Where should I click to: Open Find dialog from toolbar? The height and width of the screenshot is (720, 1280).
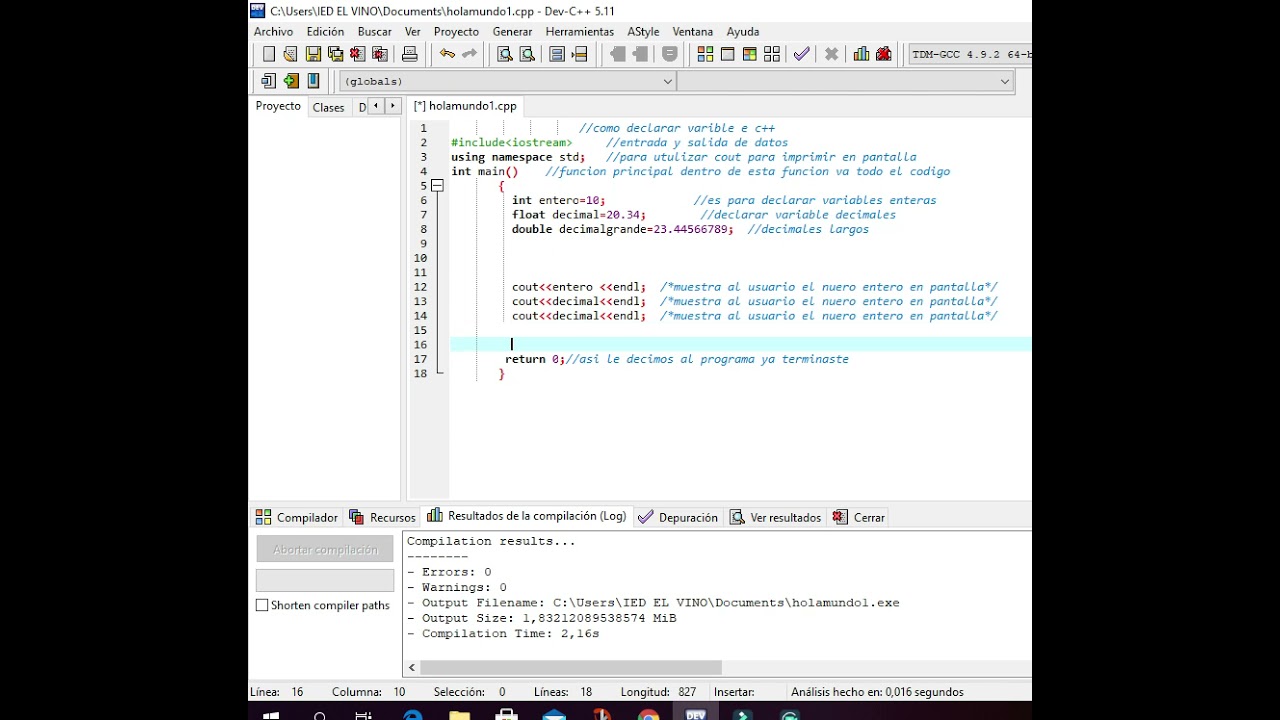coord(505,54)
